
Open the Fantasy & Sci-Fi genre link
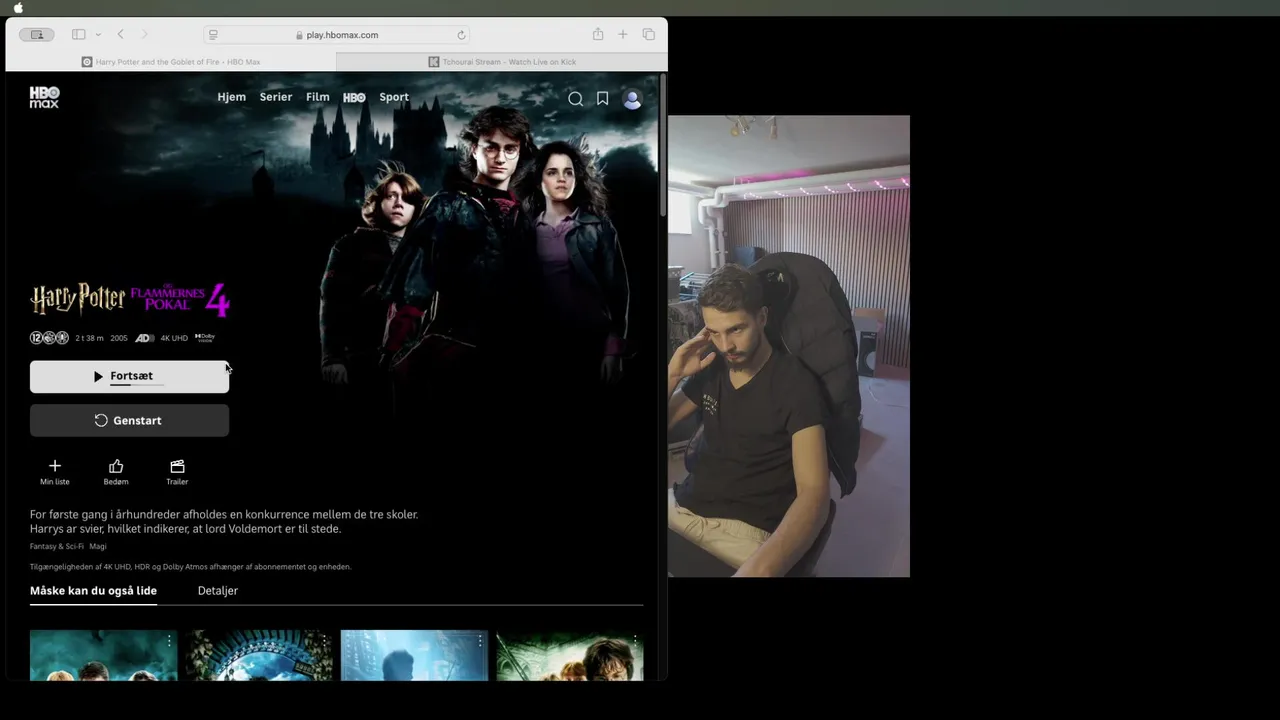(57, 547)
